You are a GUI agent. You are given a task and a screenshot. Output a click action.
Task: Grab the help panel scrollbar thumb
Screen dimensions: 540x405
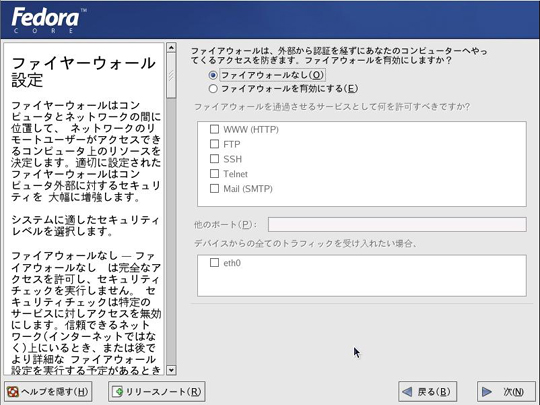(x=171, y=75)
